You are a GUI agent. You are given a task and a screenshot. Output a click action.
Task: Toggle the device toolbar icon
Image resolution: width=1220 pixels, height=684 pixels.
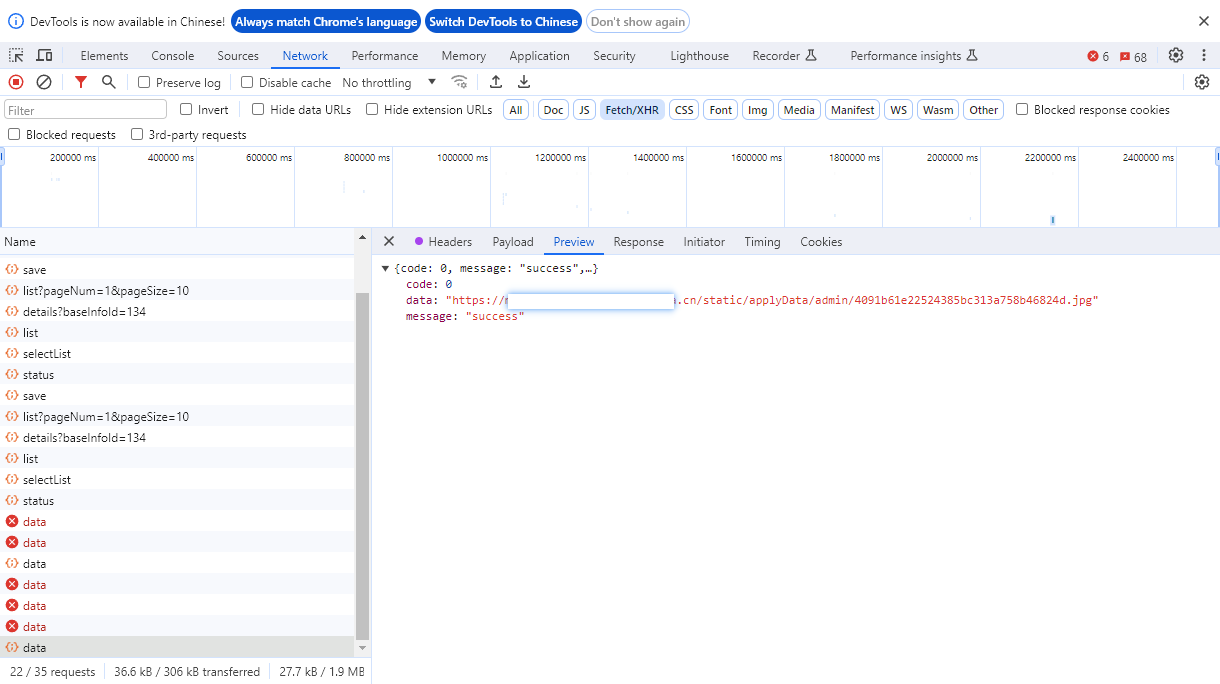45,56
